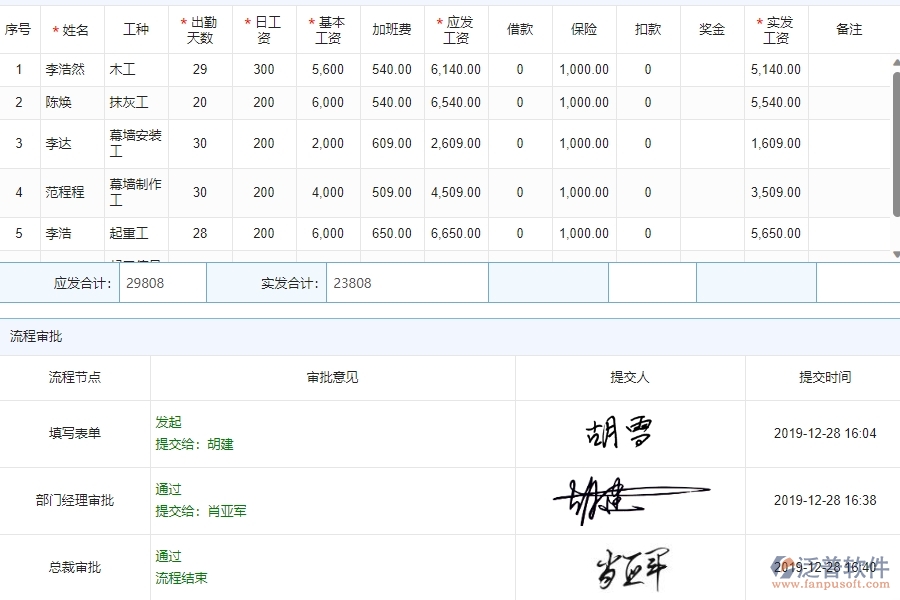Image resolution: width=900 pixels, height=600 pixels.
Task: Select the 姓名 column header
Action: (70, 29)
